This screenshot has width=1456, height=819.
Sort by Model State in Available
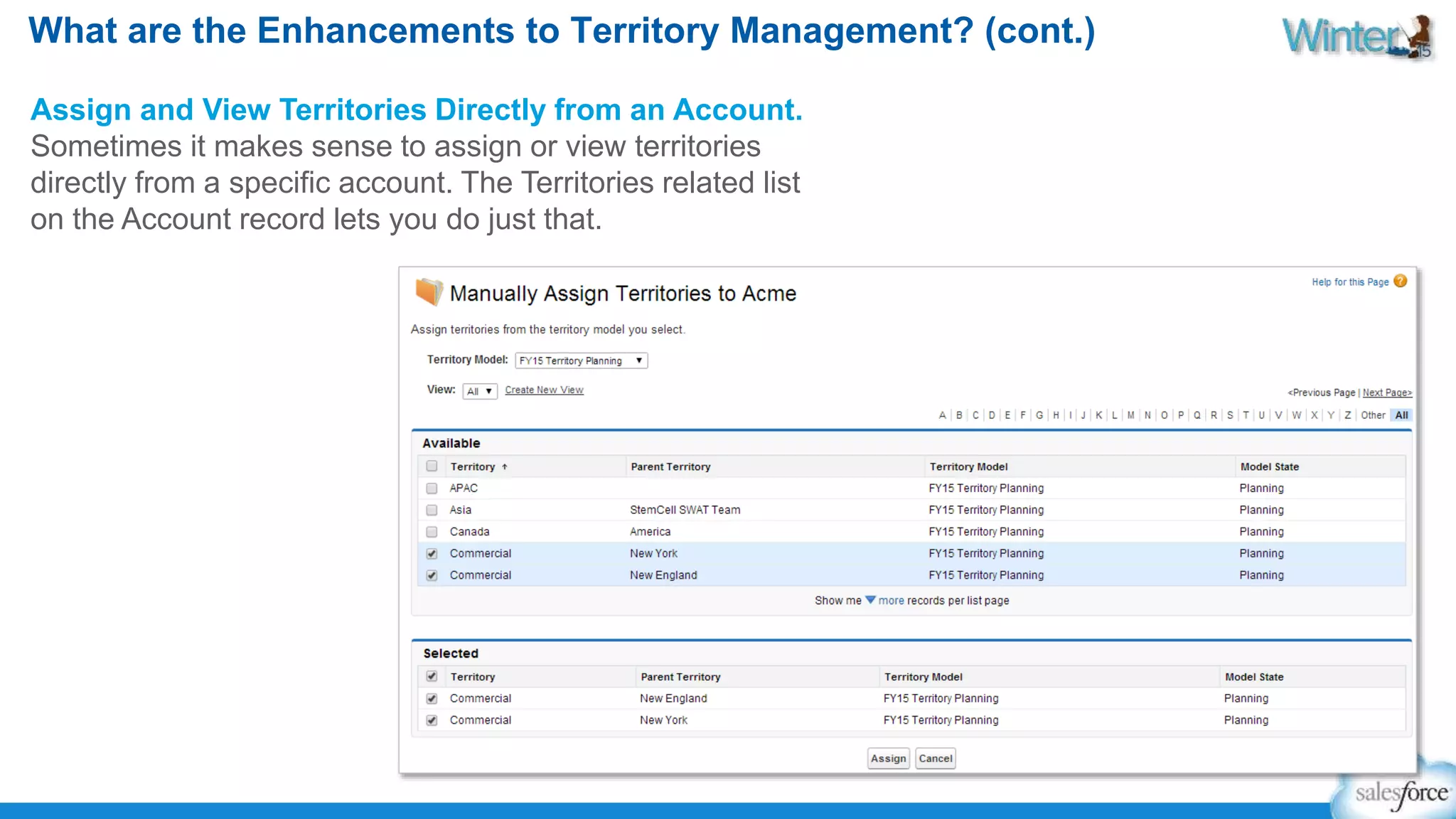(1270, 467)
